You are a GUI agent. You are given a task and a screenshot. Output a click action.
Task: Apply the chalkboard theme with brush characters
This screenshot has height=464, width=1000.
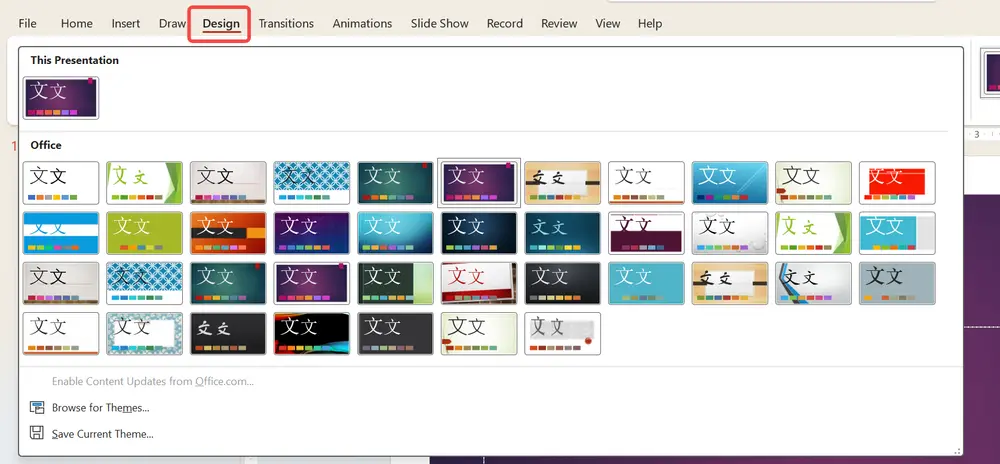[x=228, y=333]
